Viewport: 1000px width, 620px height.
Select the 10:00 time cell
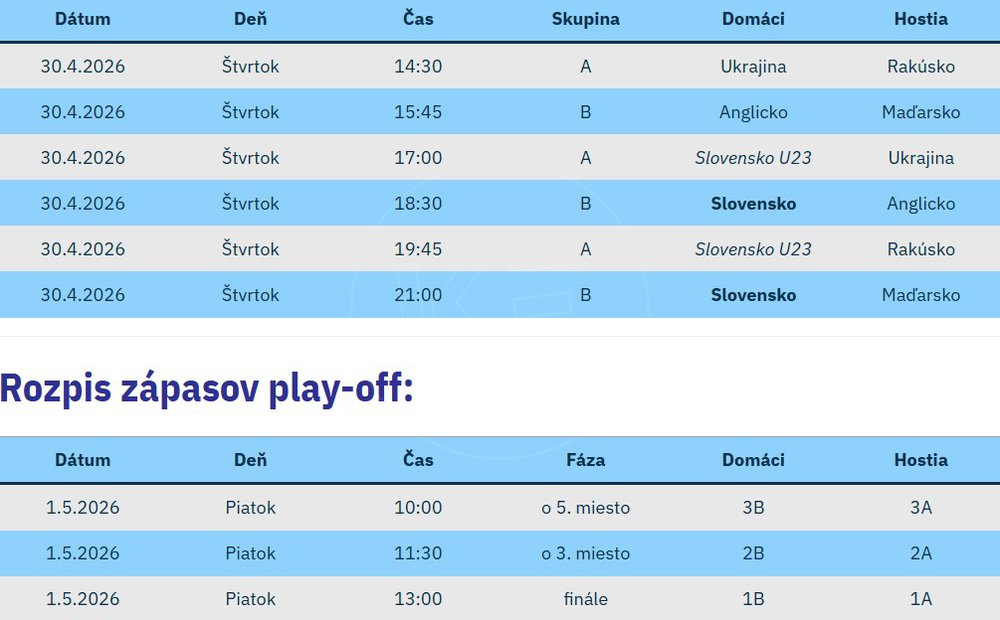tap(418, 508)
